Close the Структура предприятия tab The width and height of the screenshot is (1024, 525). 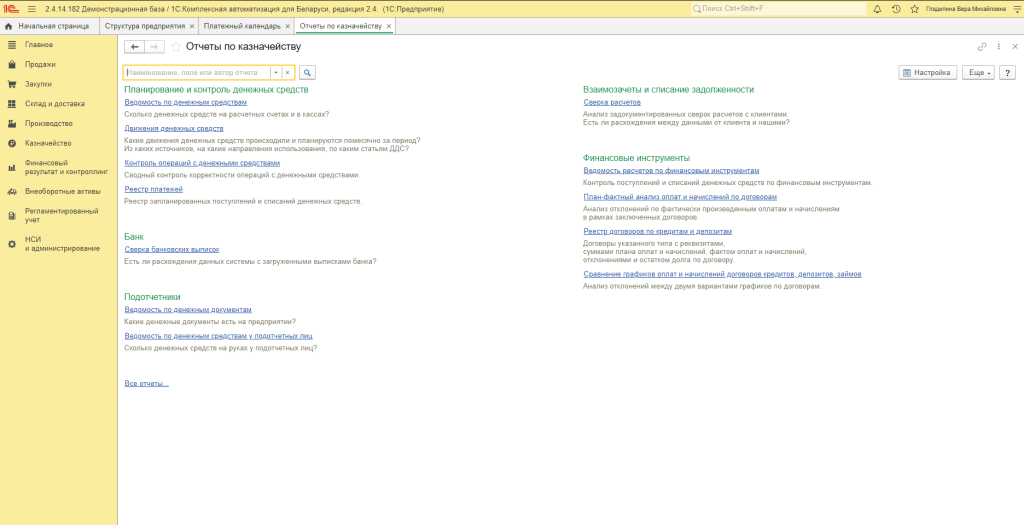click(x=192, y=25)
